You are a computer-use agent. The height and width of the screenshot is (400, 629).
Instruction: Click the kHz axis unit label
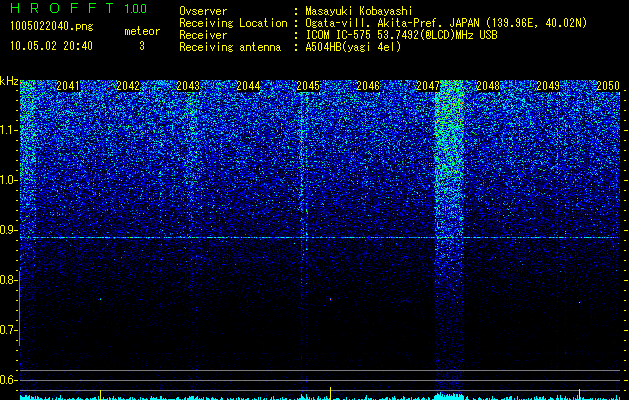[x=9, y=81]
